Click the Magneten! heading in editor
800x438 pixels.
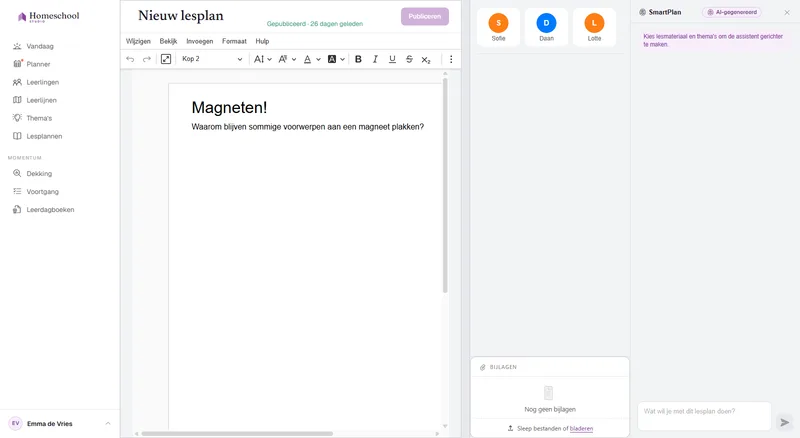pos(229,108)
